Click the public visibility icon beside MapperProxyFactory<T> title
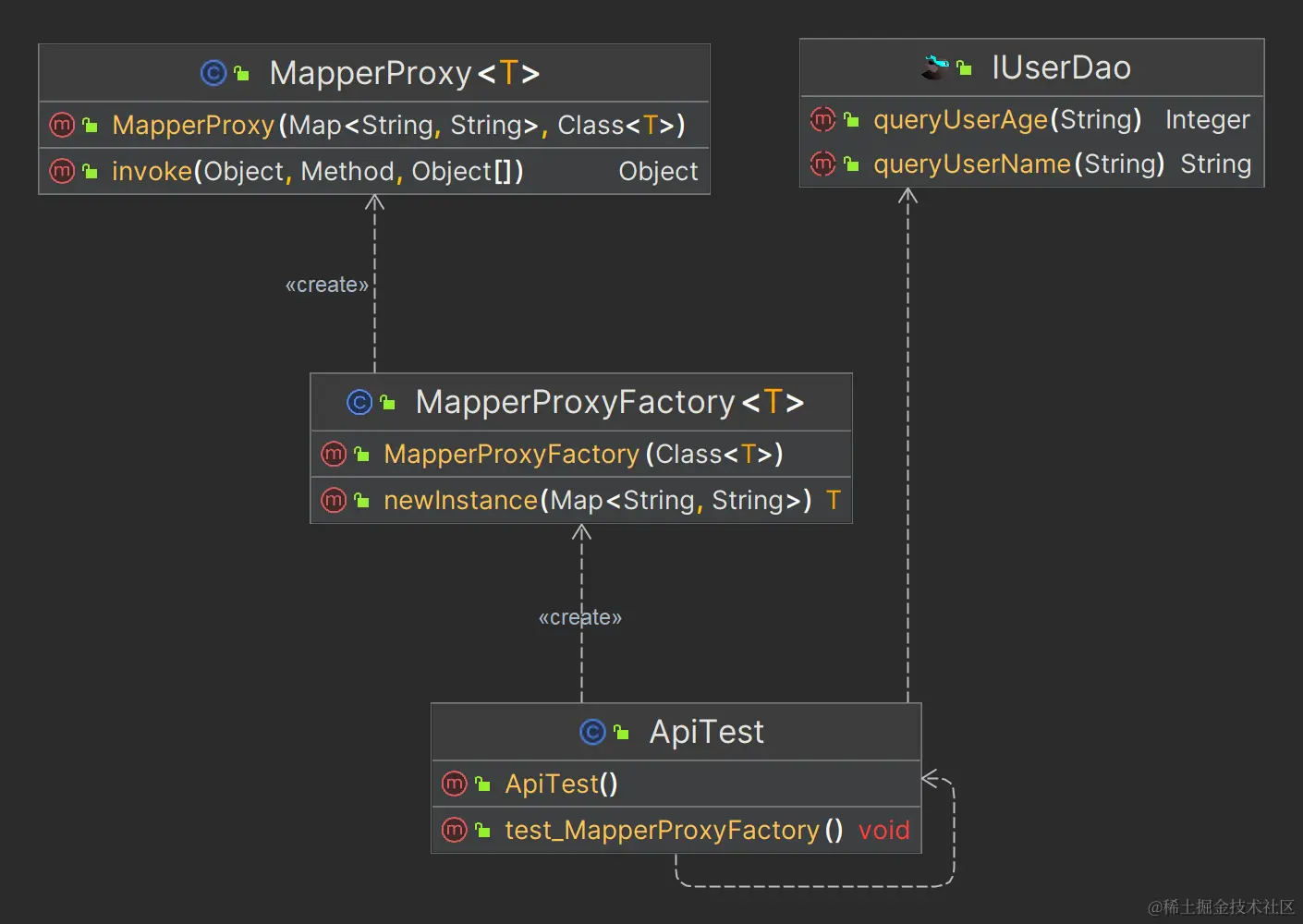The height and width of the screenshot is (924, 1303). pyautogui.click(x=387, y=402)
